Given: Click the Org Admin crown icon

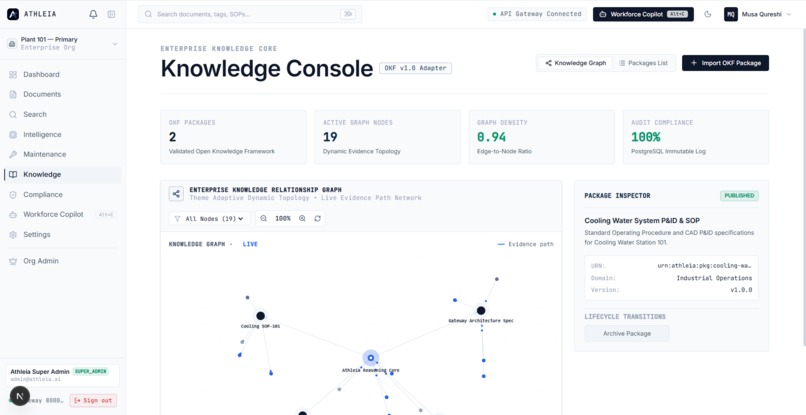Looking at the screenshot, I should coord(13,261).
